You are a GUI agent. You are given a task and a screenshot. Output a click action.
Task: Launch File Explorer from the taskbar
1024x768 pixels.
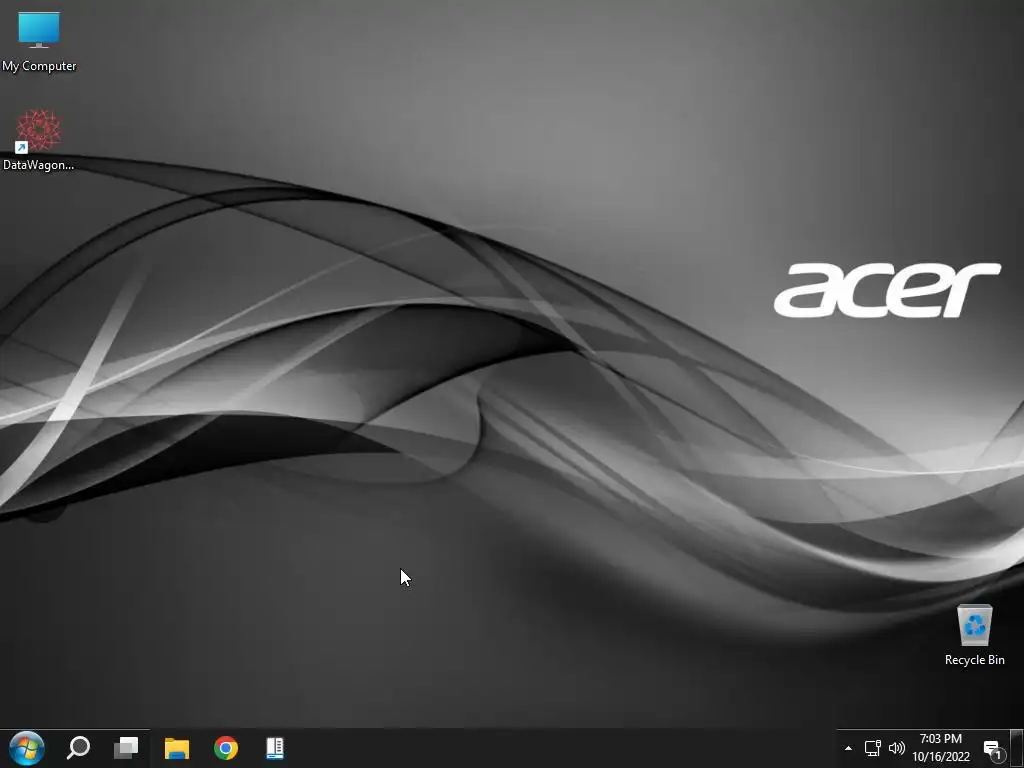coord(176,748)
